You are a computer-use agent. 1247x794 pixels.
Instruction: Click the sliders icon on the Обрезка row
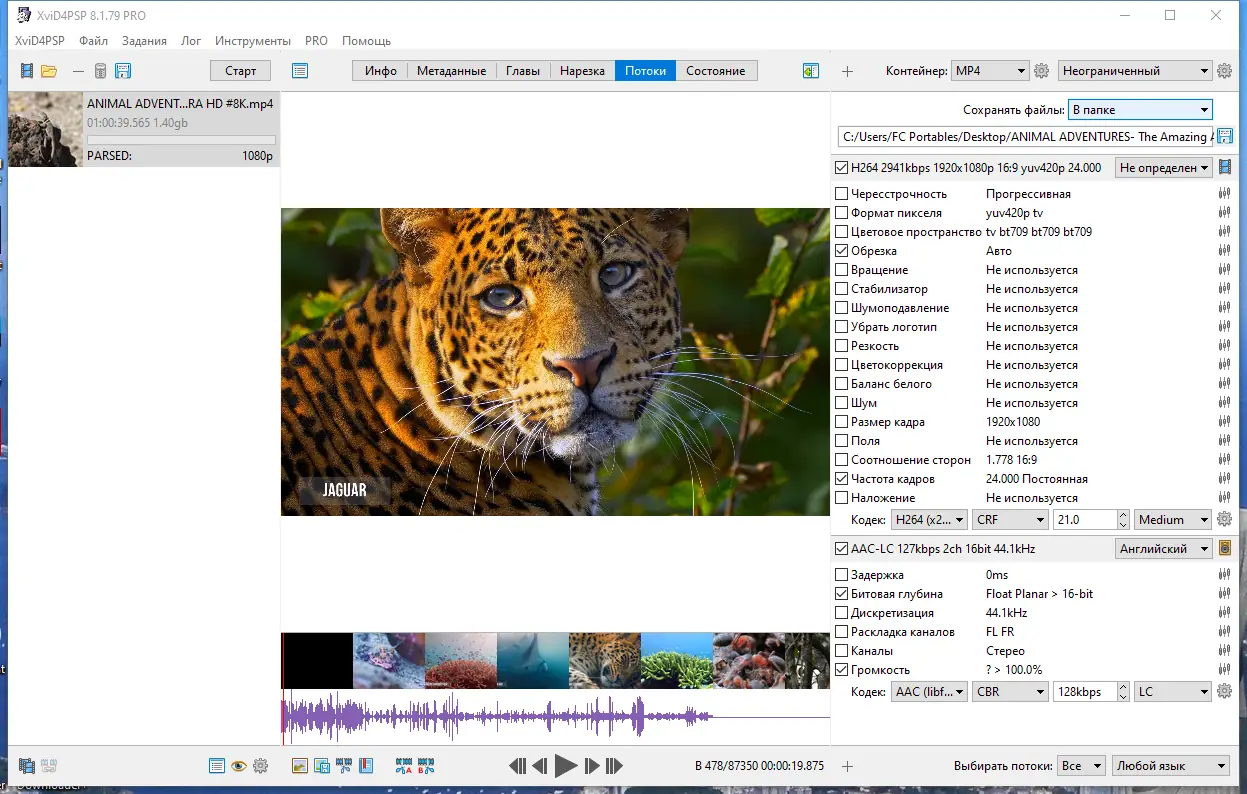1224,251
